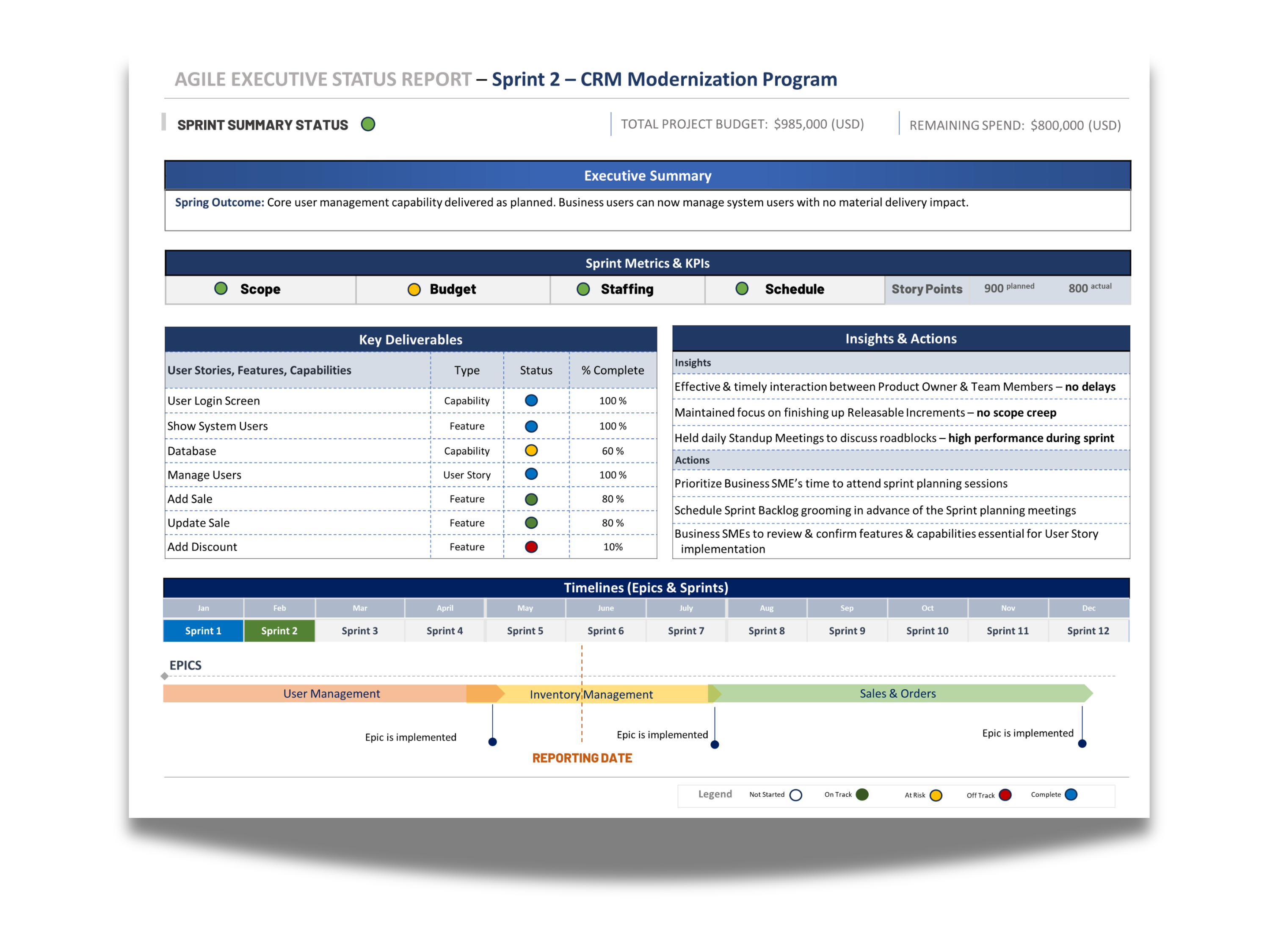Image resolution: width=1270 pixels, height=952 pixels.
Task: Click the Key Deliverables header
Action: 411,339
